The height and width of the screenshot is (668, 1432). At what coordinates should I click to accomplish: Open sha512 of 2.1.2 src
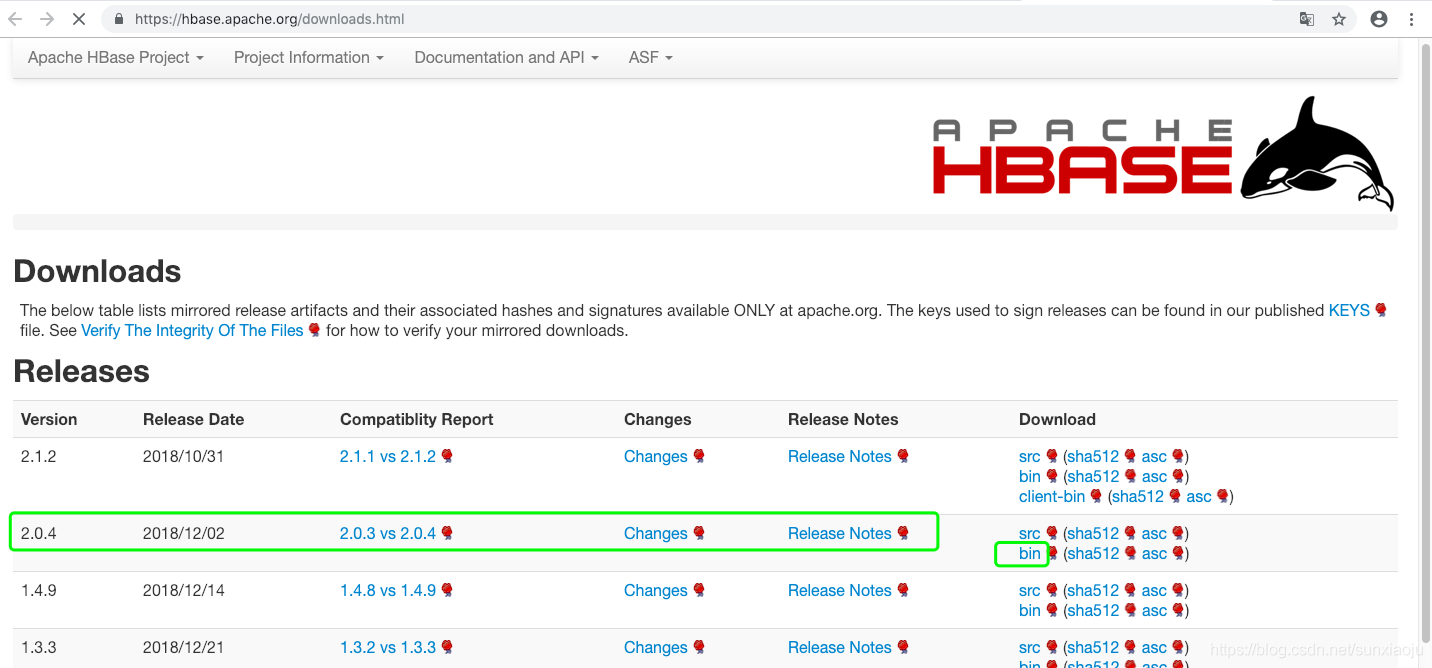pyautogui.click(x=1093, y=456)
